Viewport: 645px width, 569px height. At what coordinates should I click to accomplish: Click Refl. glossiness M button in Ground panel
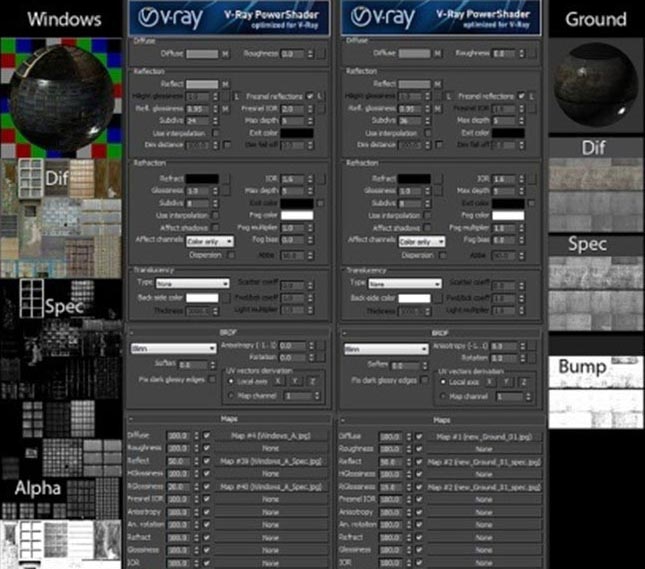point(438,109)
